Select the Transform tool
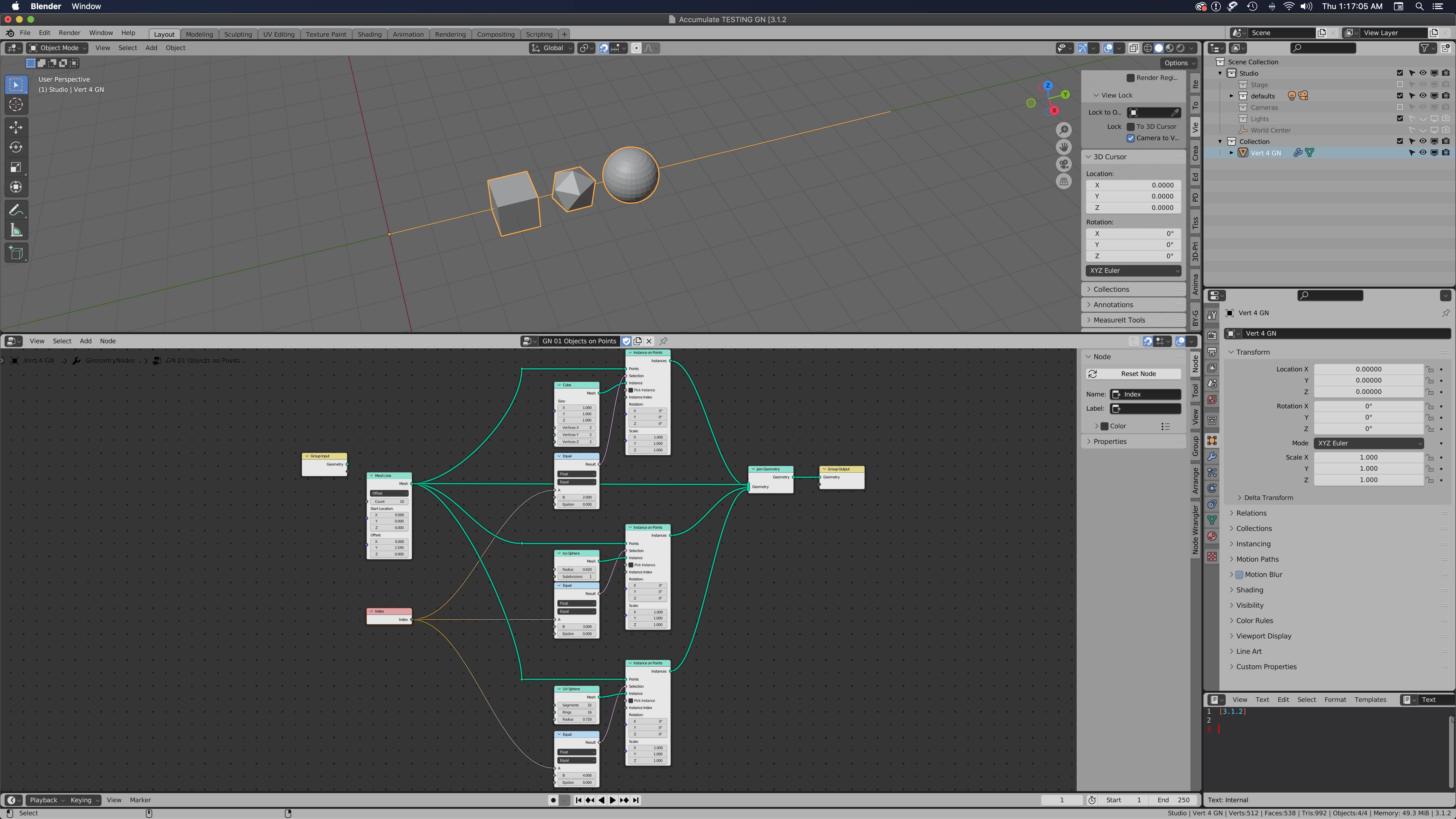1456x819 pixels. pos(16,187)
